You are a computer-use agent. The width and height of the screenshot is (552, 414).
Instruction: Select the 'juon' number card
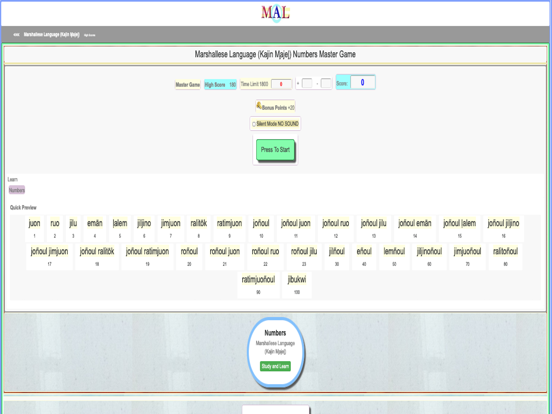pos(34,228)
